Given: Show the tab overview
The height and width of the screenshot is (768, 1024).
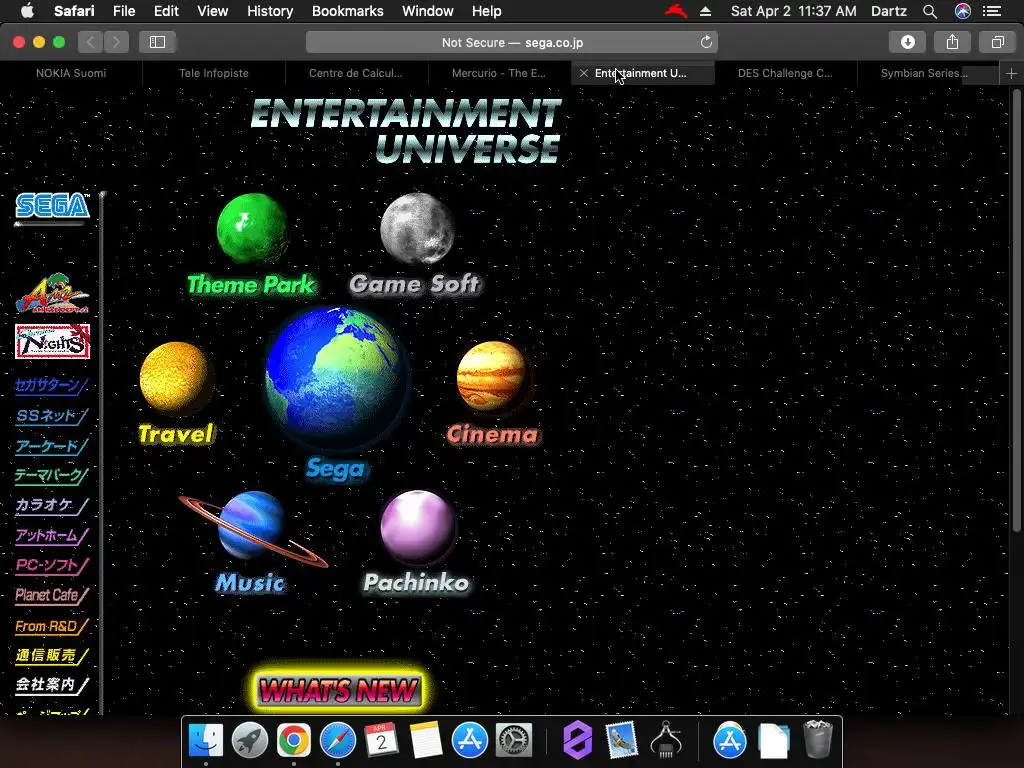Looking at the screenshot, I should [997, 42].
